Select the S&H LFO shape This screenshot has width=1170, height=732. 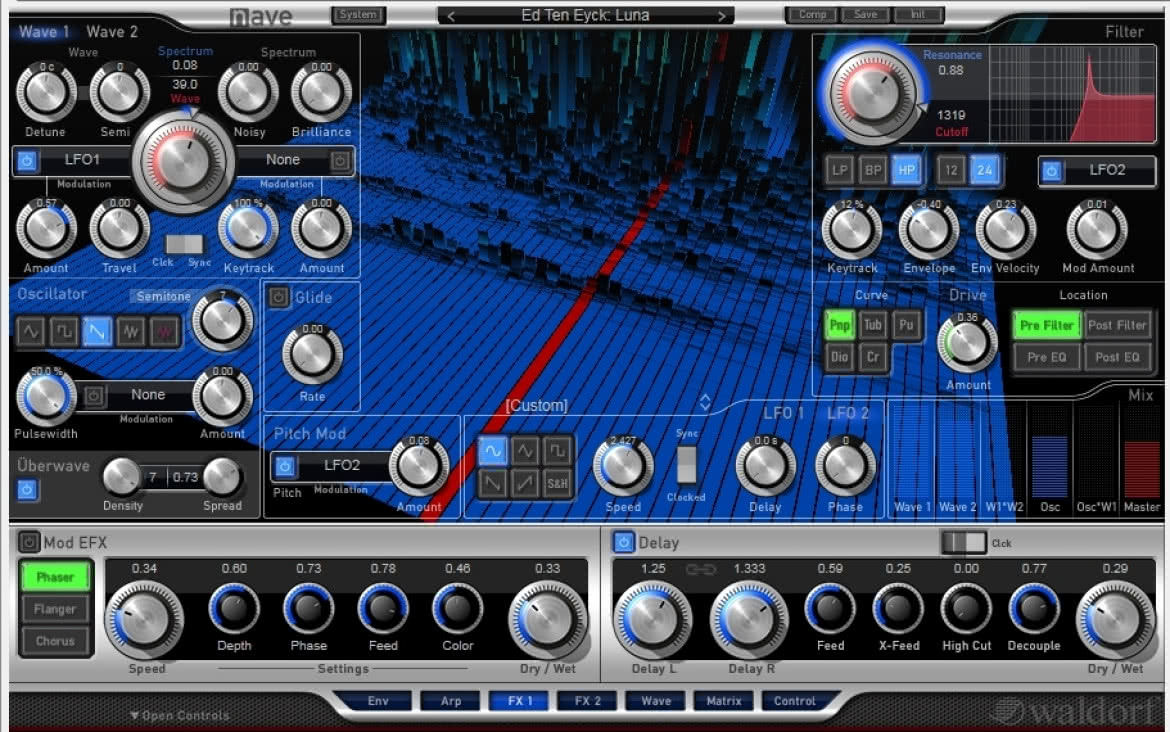pyautogui.click(x=557, y=484)
